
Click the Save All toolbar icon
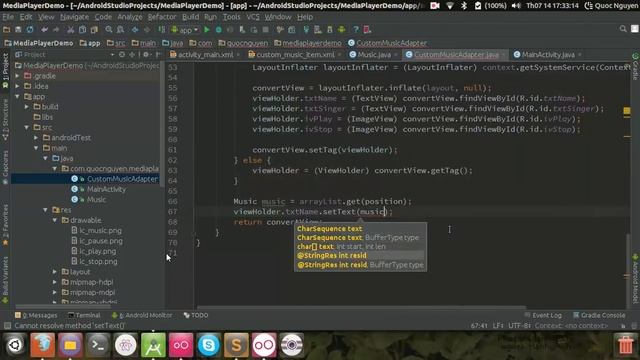coord(18,30)
